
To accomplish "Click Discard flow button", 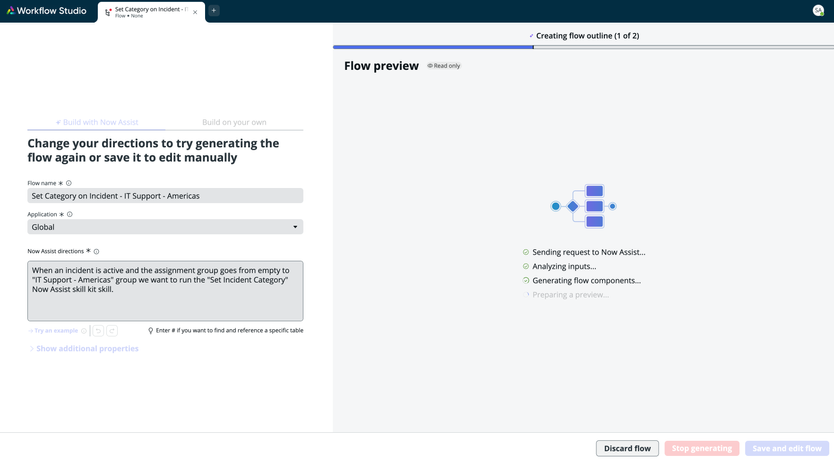I will [x=627, y=449].
